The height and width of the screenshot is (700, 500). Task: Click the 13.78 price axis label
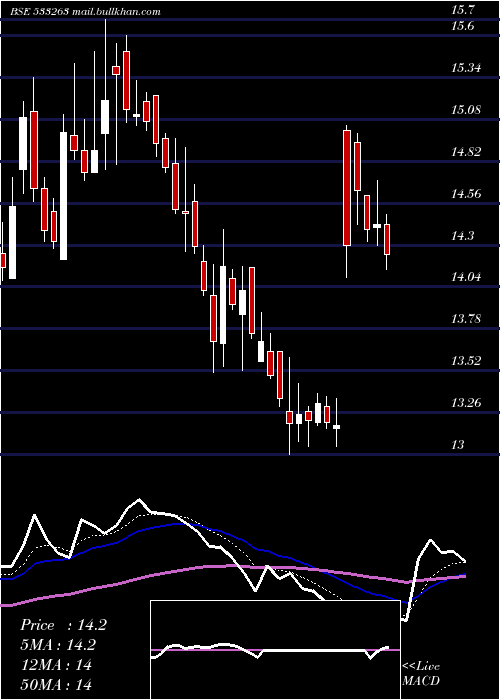(466, 319)
